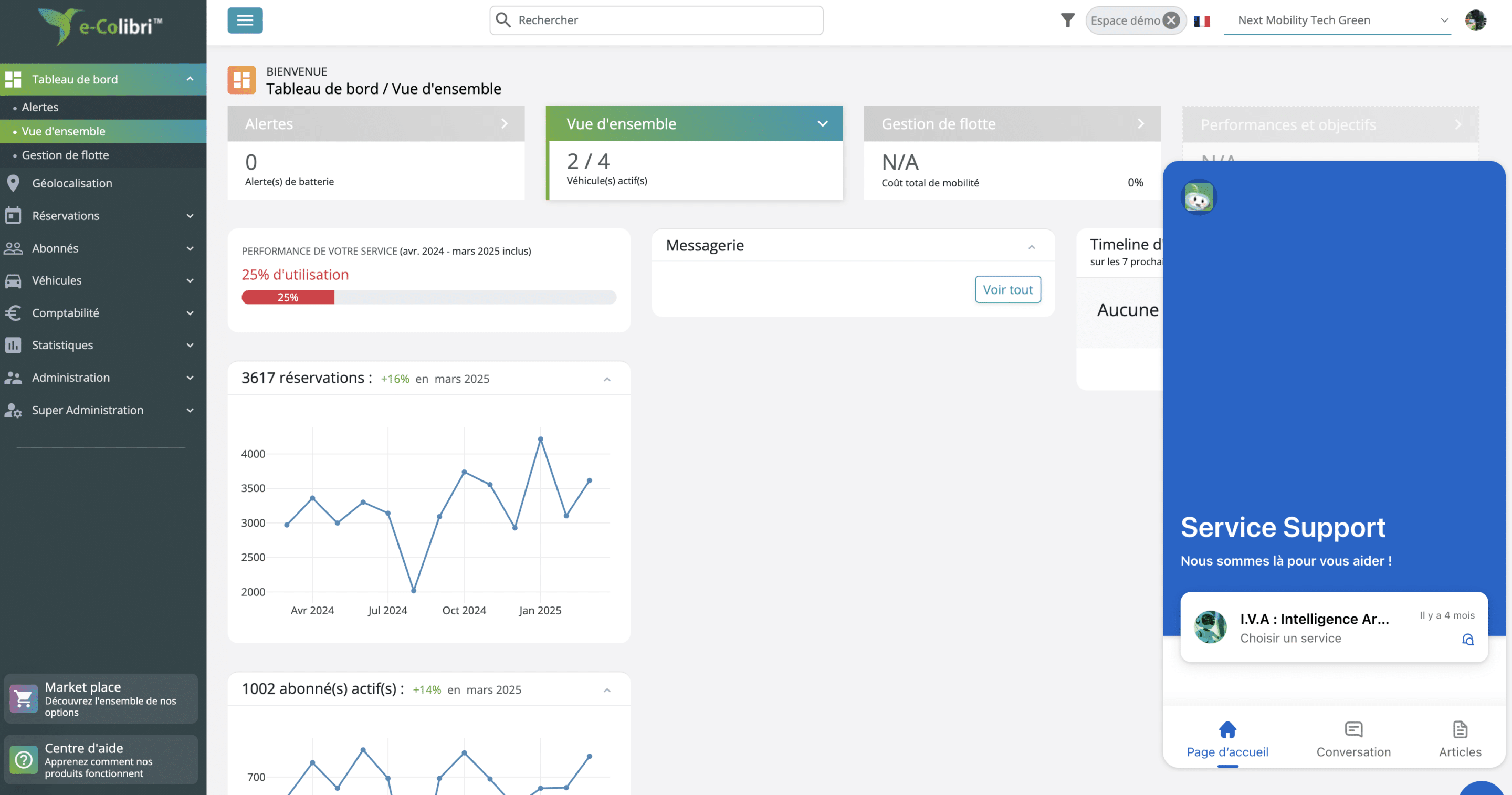
Task: Click the "Coût total de mobilité" label
Action: click(930, 183)
